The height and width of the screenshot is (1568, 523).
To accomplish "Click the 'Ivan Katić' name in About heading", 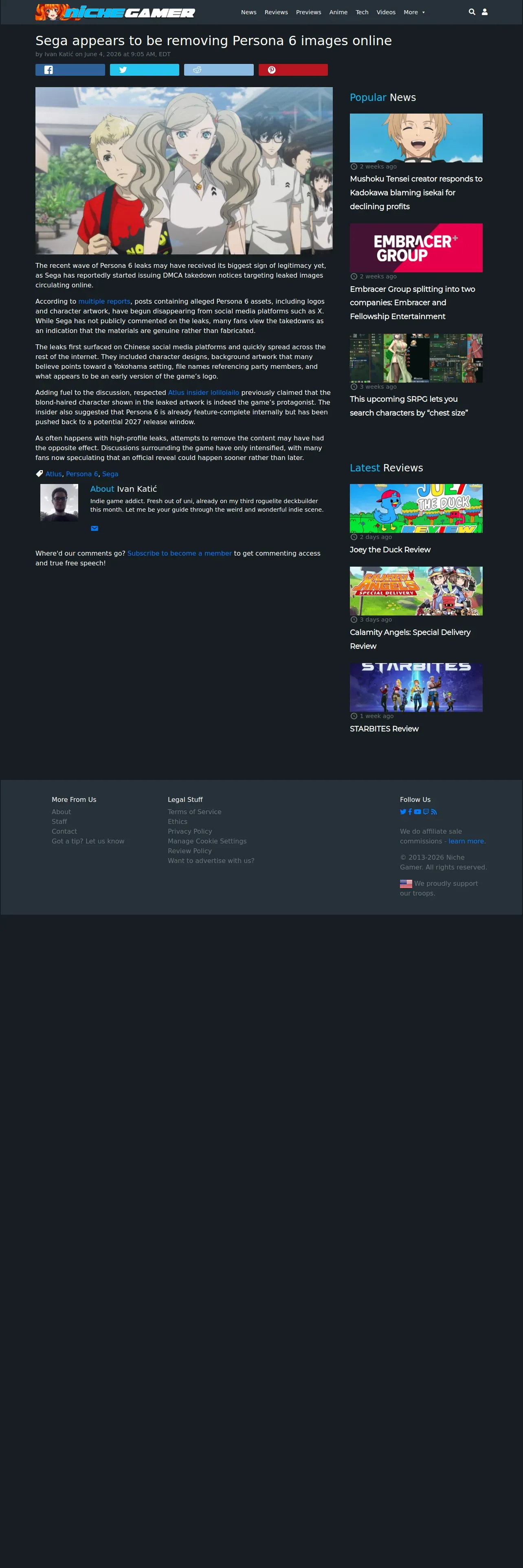I will click(x=137, y=489).
